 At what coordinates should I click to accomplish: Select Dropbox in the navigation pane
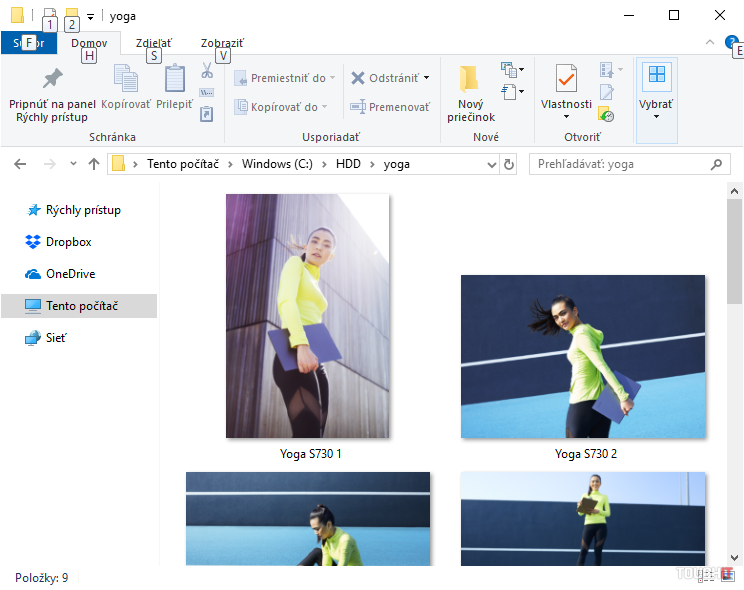(68, 242)
